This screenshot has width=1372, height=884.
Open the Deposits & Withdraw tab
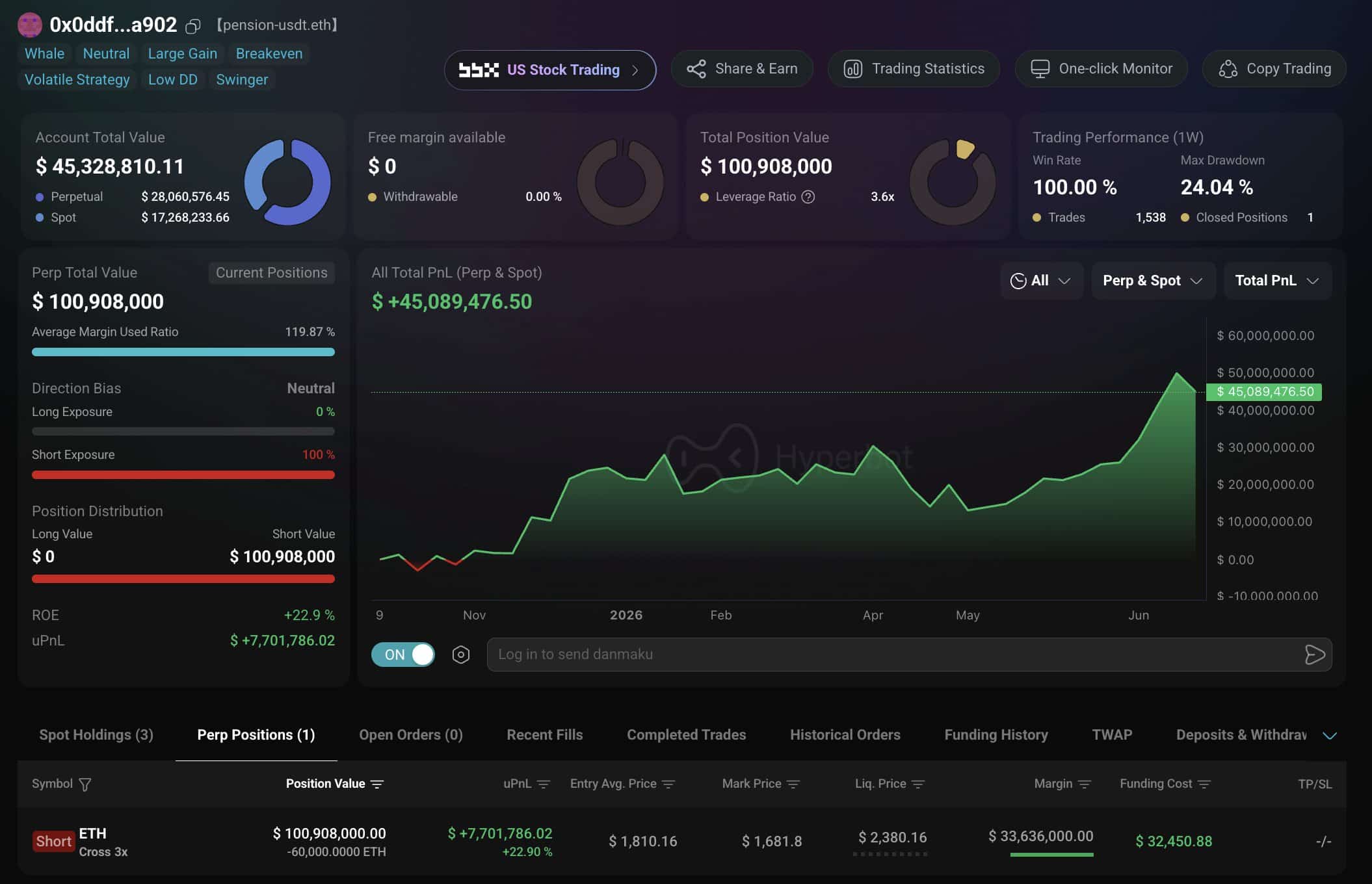[x=1241, y=735]
